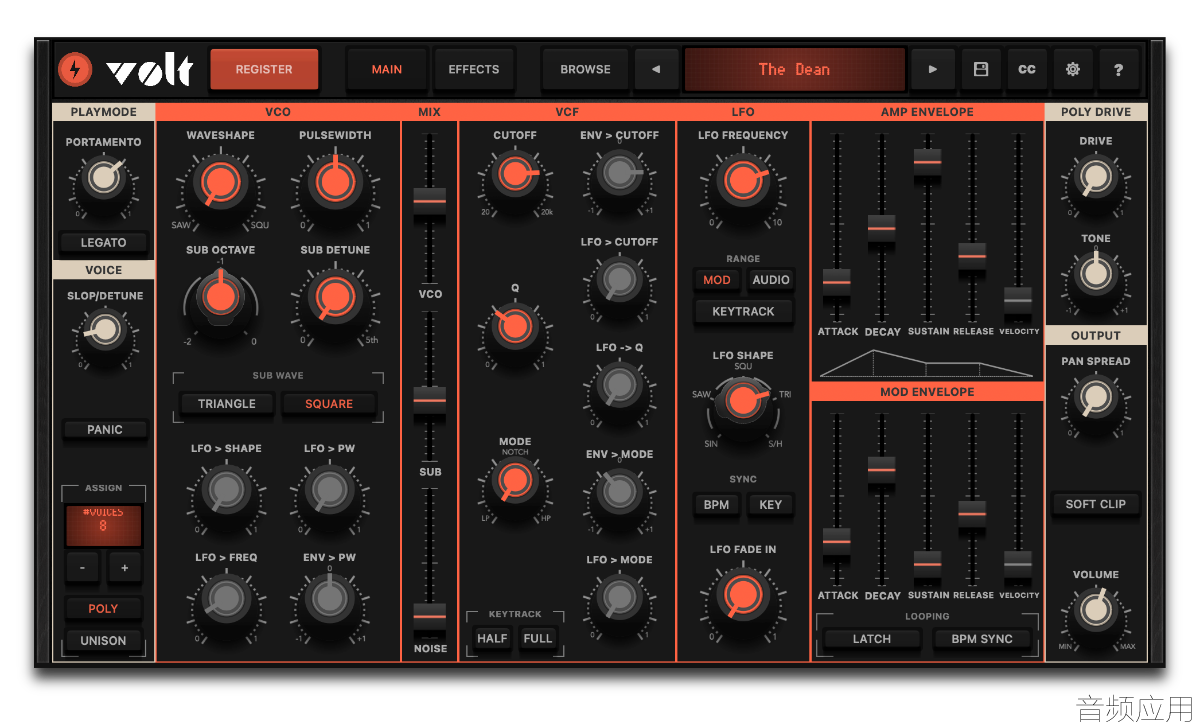1200x728 pixels.
Task: Select the AUDIO LFO range
Action: [x=771, y=280]
